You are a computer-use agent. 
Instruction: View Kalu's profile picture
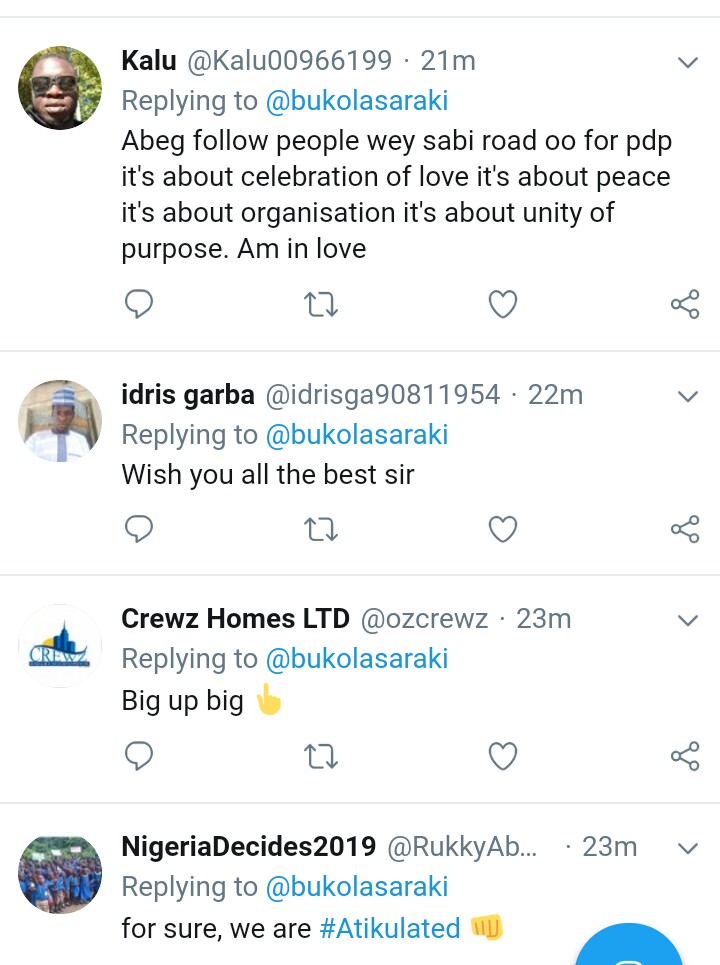coord(60,88)
